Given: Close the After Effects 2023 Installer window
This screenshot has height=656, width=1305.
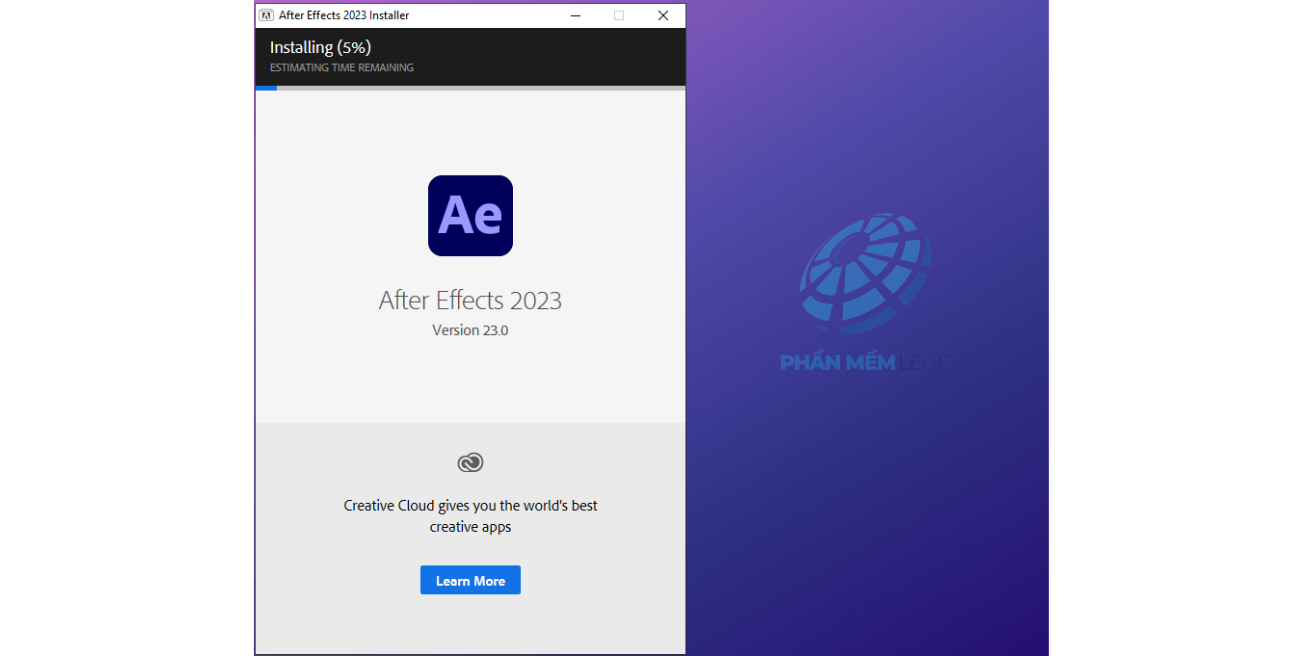Looking at the screenshot, I should [663, 15].
